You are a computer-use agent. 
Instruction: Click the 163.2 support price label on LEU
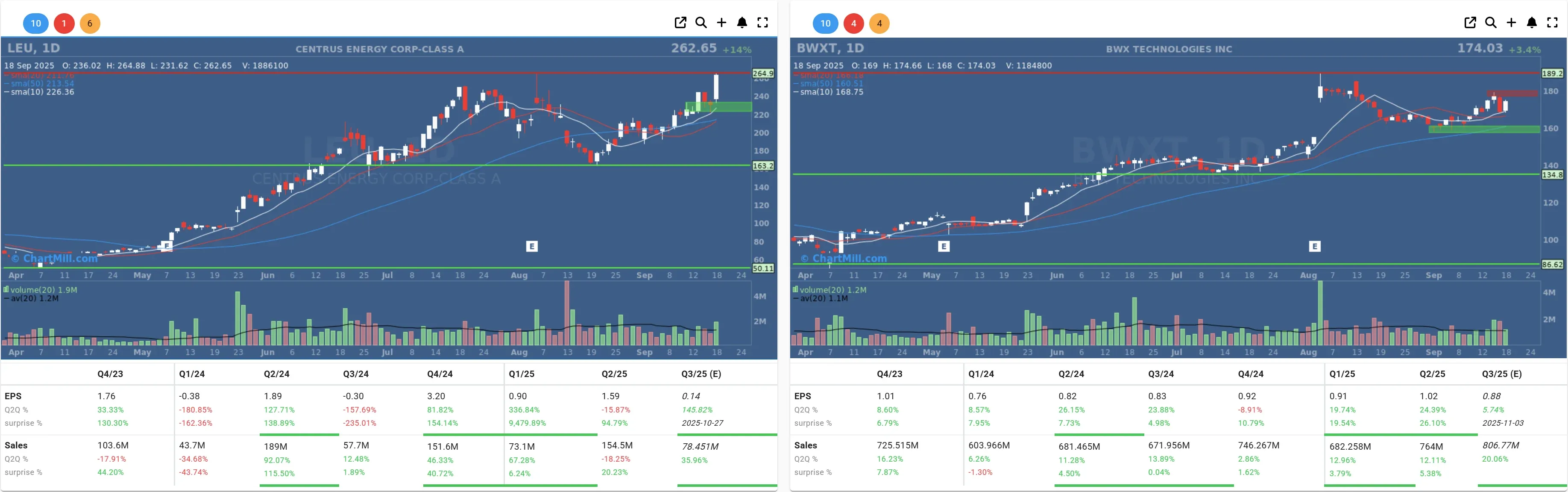(x=763, y=165)
